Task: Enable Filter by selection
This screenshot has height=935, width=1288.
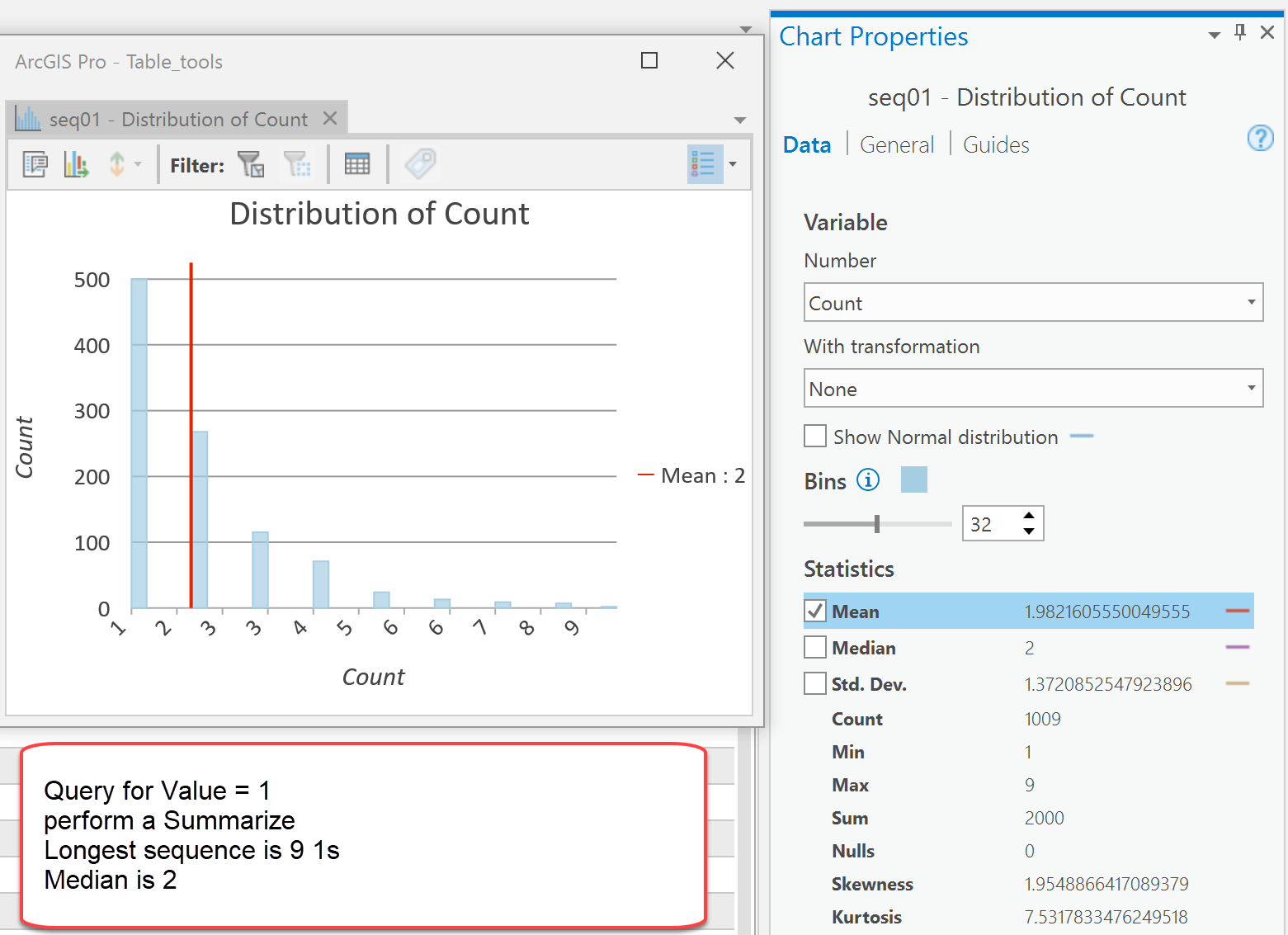Action: [251, 164]
